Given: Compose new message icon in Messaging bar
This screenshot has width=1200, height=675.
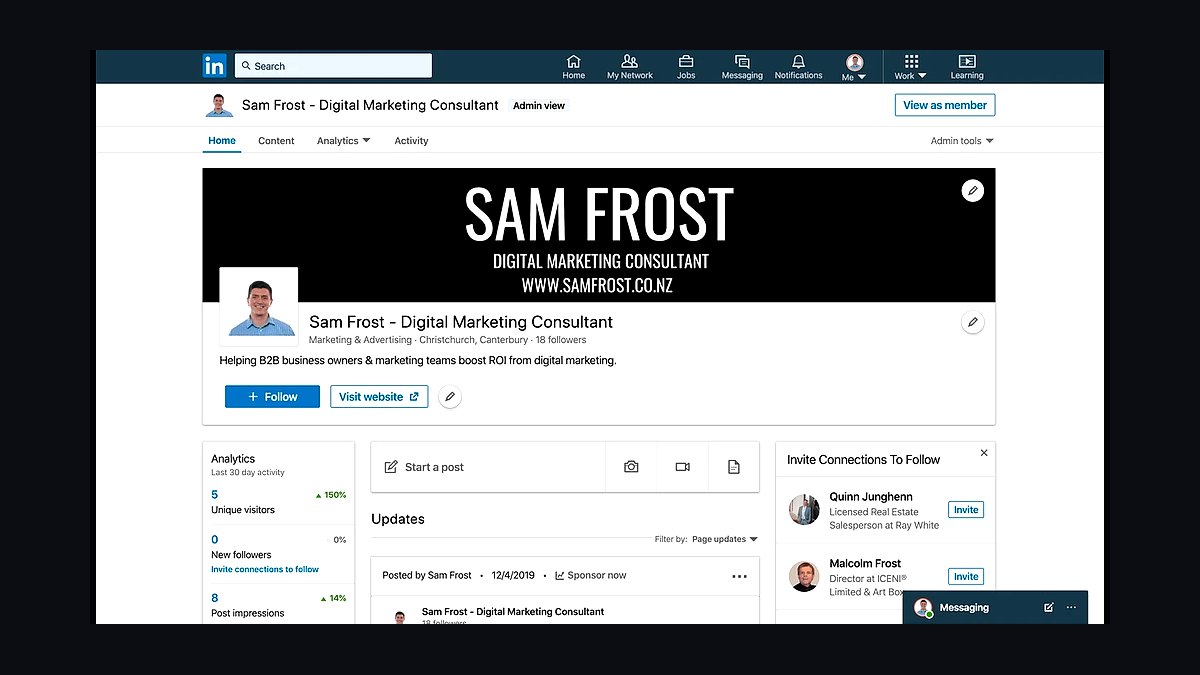Looking at the screenshot, I should point(1049,607).
